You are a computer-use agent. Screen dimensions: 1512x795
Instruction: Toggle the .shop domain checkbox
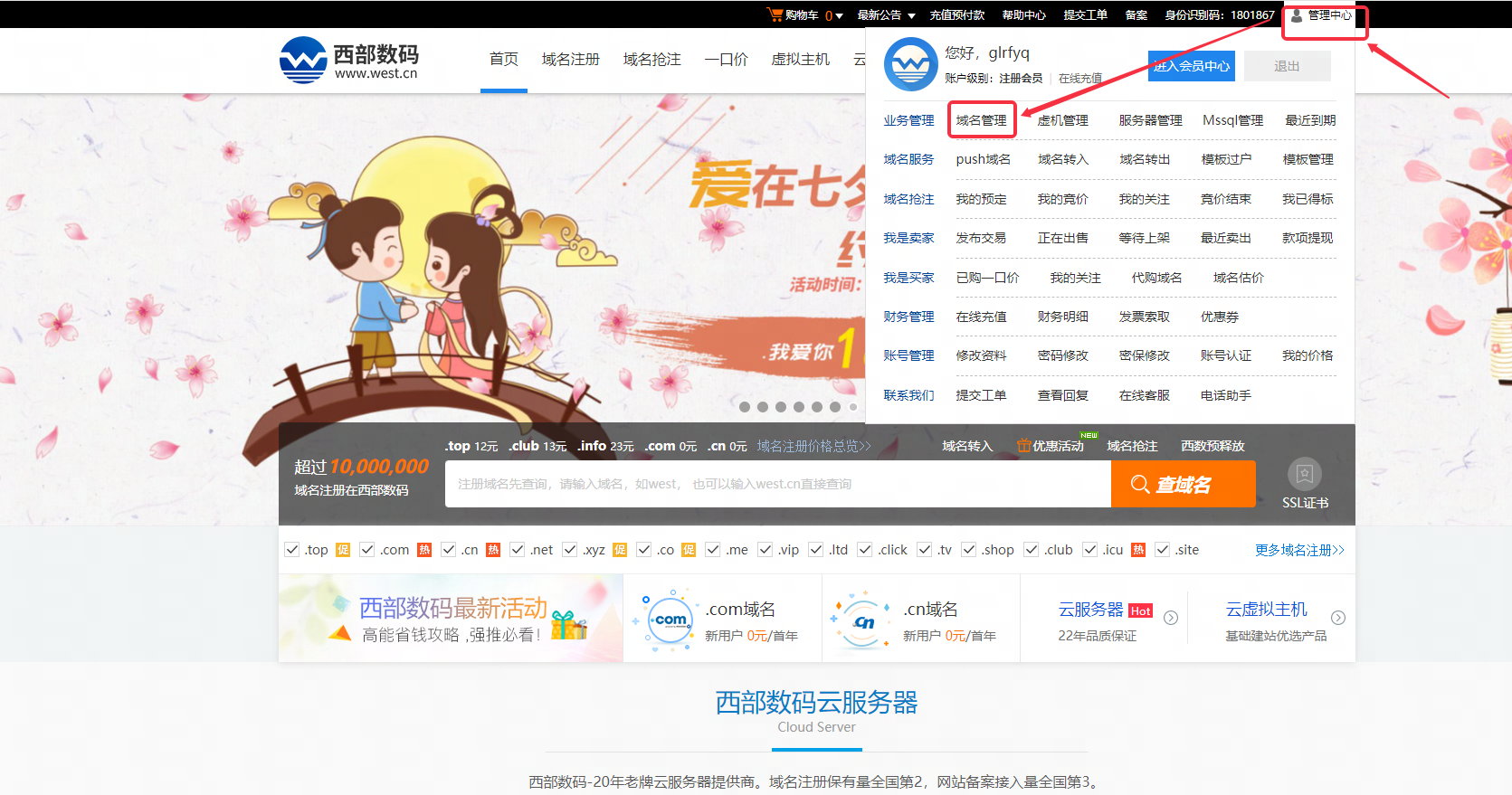pyautogui.click(x=969, y=550)
